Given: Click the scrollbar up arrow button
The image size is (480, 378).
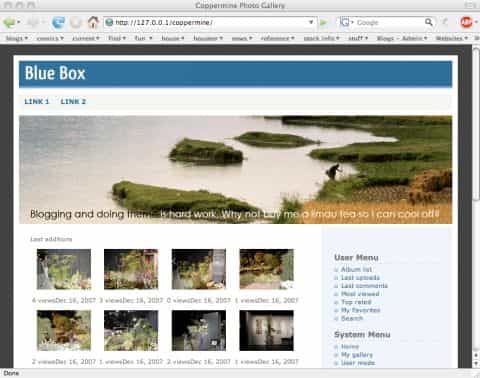Looking at the screenshot, I should coord(476,355).
